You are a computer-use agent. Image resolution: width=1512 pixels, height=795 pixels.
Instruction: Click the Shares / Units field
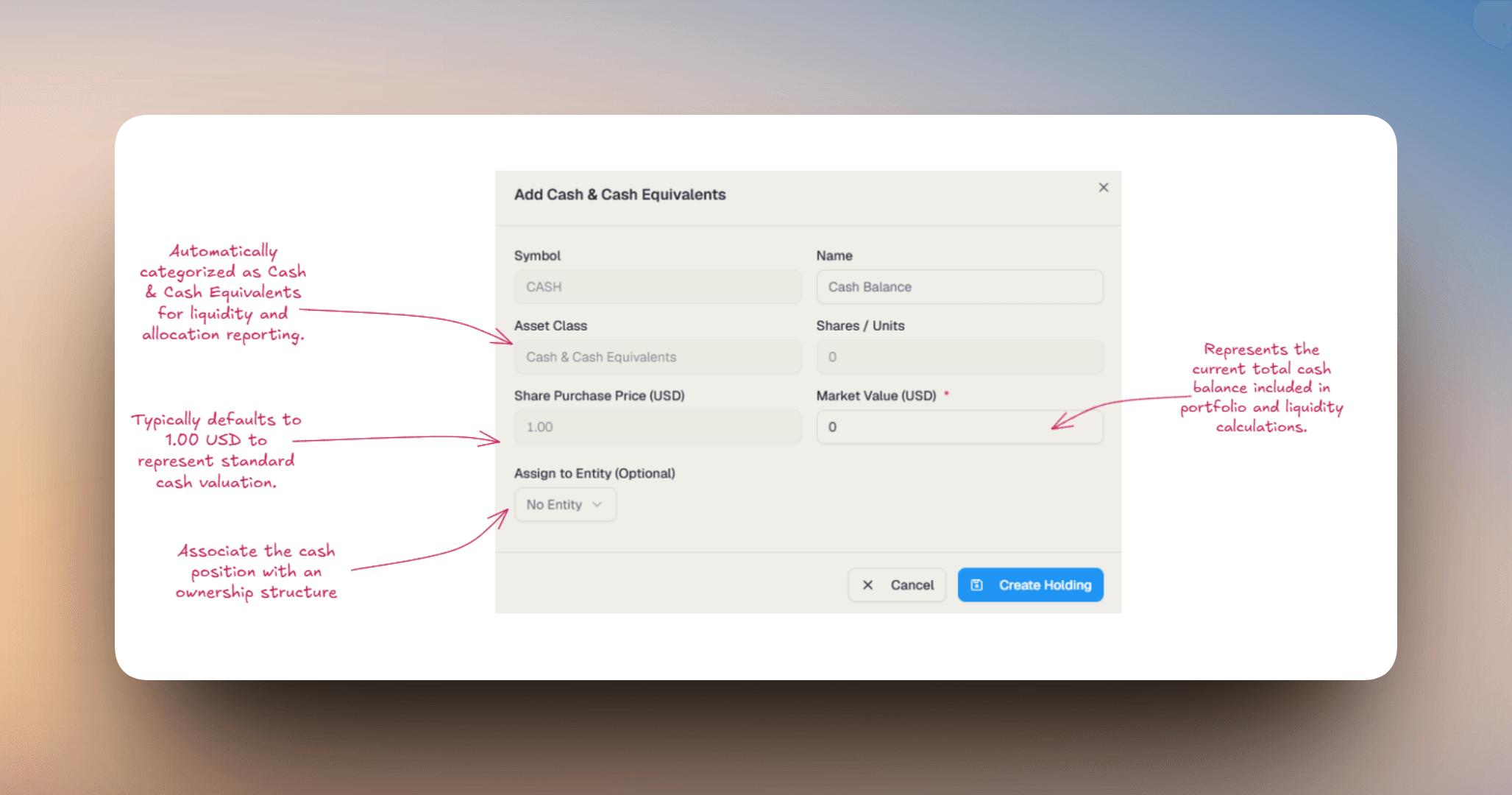959,357
